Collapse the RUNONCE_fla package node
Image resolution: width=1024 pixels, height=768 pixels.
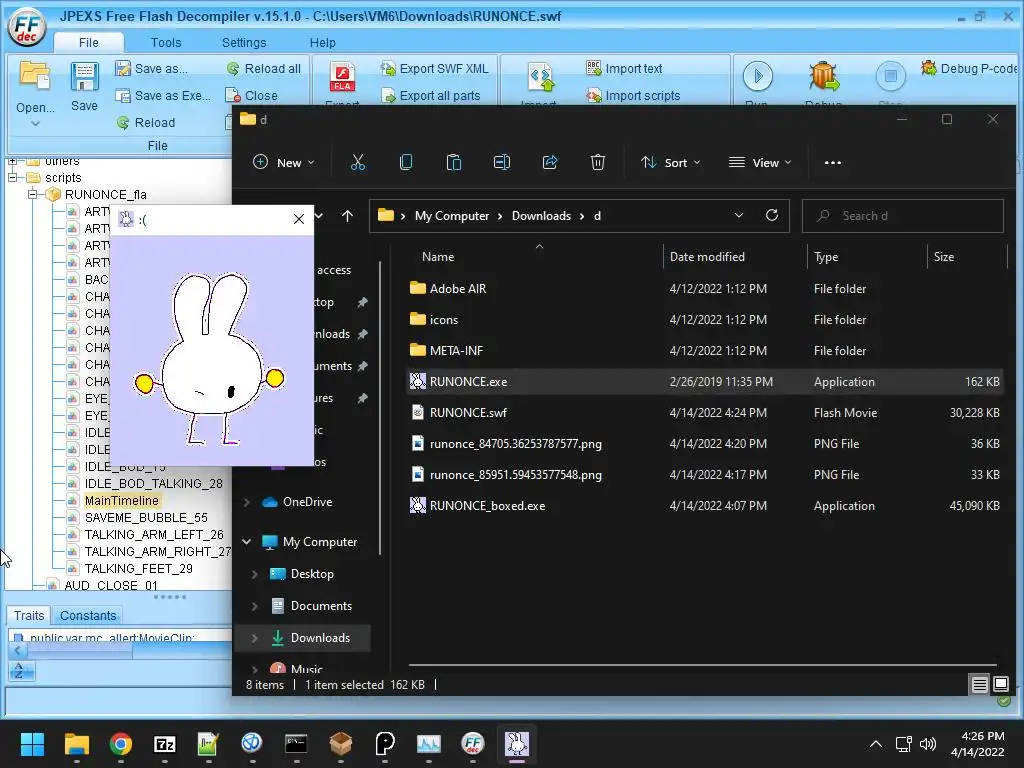[32, 194]
